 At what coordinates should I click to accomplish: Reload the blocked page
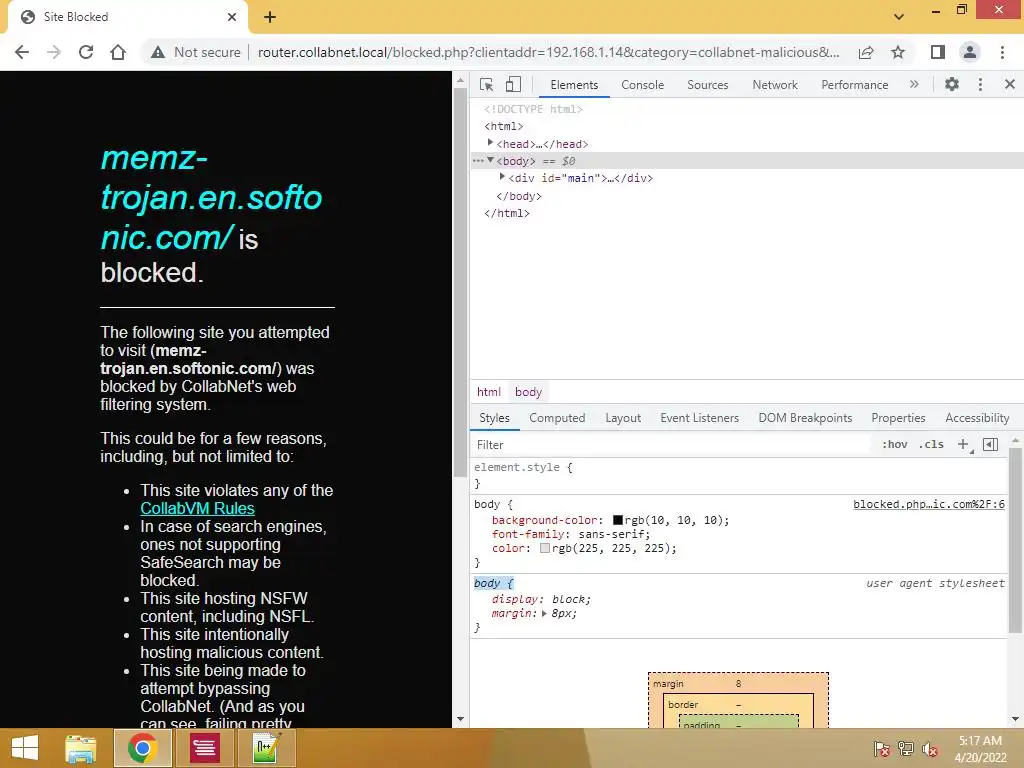pyautogui.click(x=86, y=52)
